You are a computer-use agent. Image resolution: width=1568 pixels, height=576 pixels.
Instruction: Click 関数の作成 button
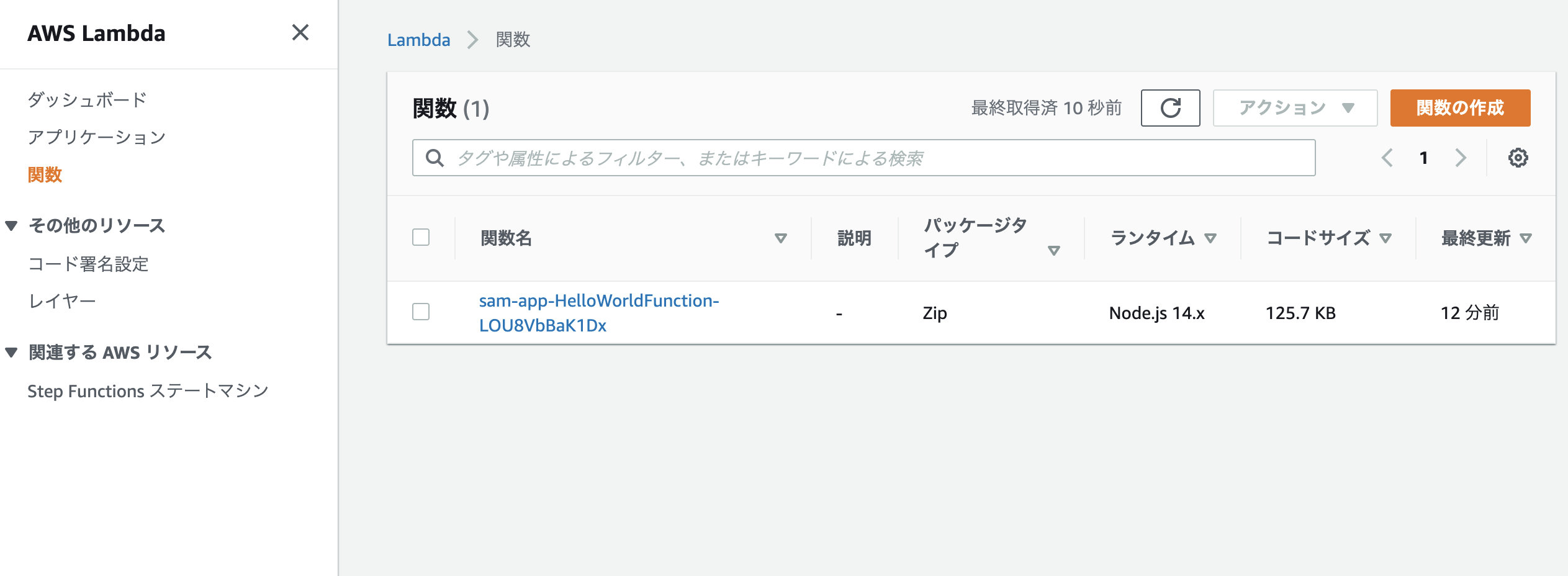coord(1460,108)
